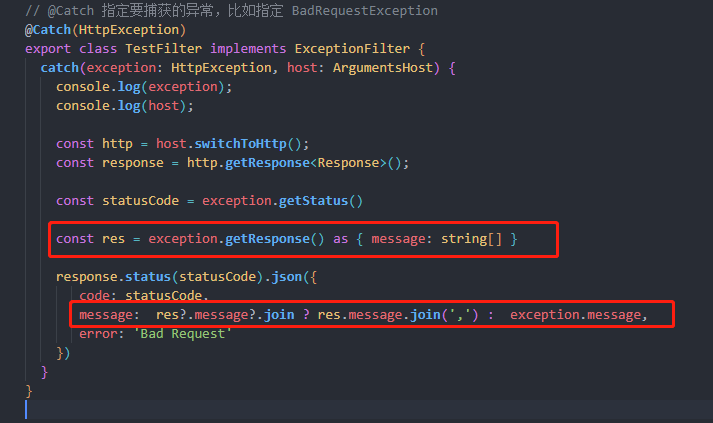Click exception.getResponse() in the res line
Screen dimensions: 713x423
coord(236,239)
